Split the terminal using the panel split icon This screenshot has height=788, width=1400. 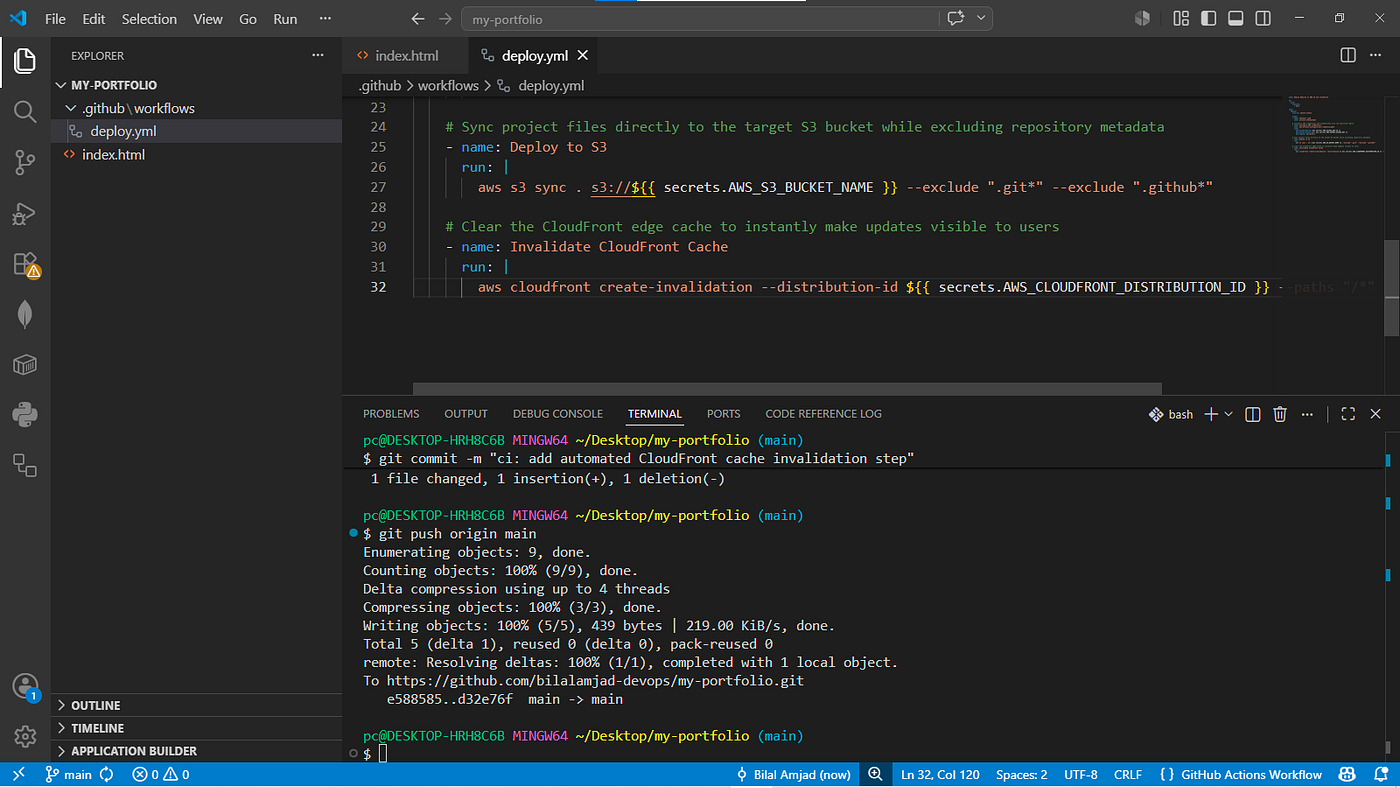click(x=1252, y=414)
